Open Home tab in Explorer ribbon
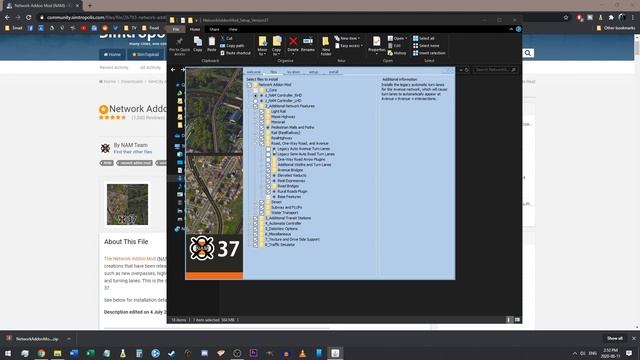This screenshot has height=360, width=640. [x=195, y=29]
